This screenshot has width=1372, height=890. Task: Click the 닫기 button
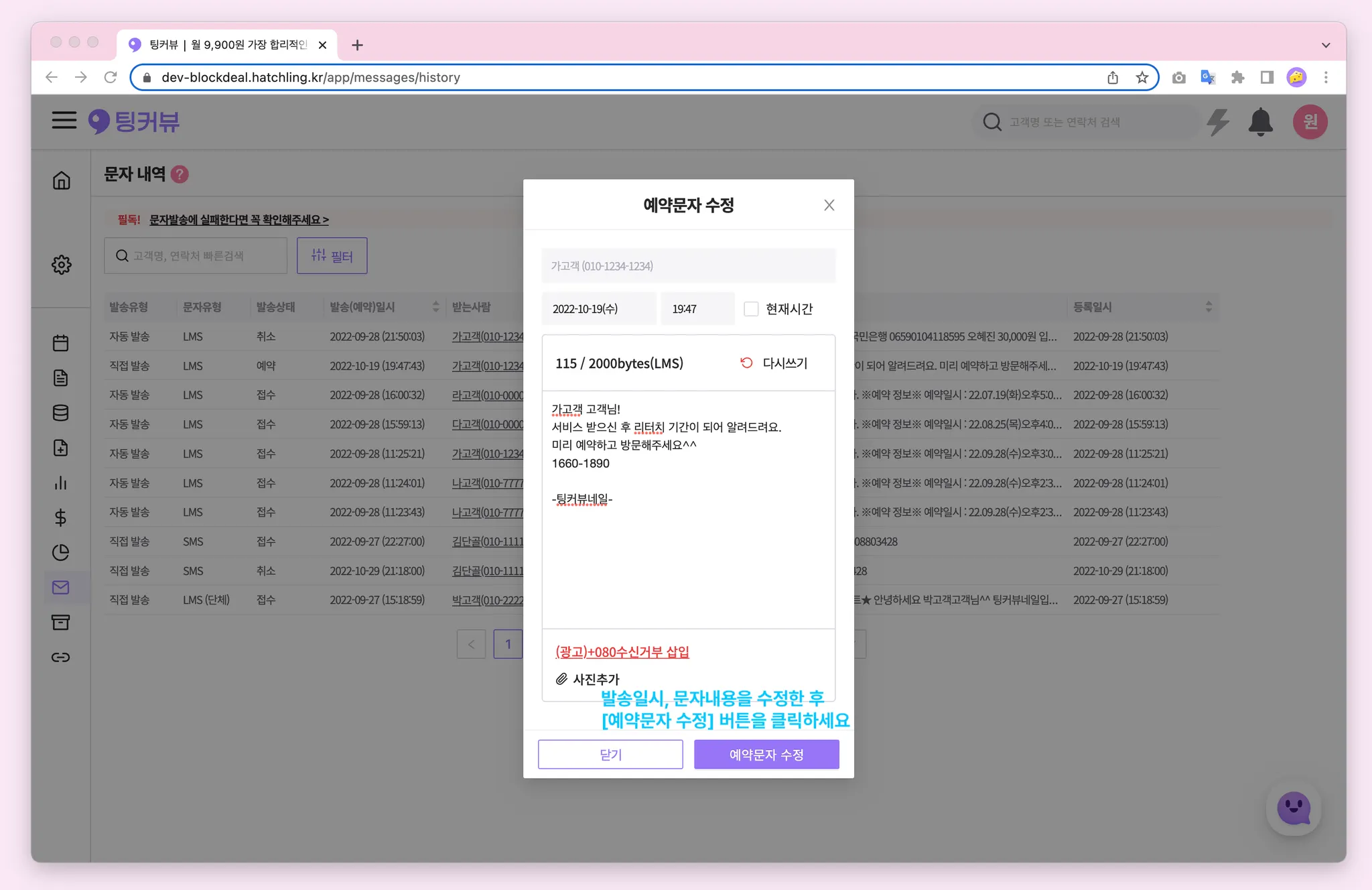coord(610,755)
